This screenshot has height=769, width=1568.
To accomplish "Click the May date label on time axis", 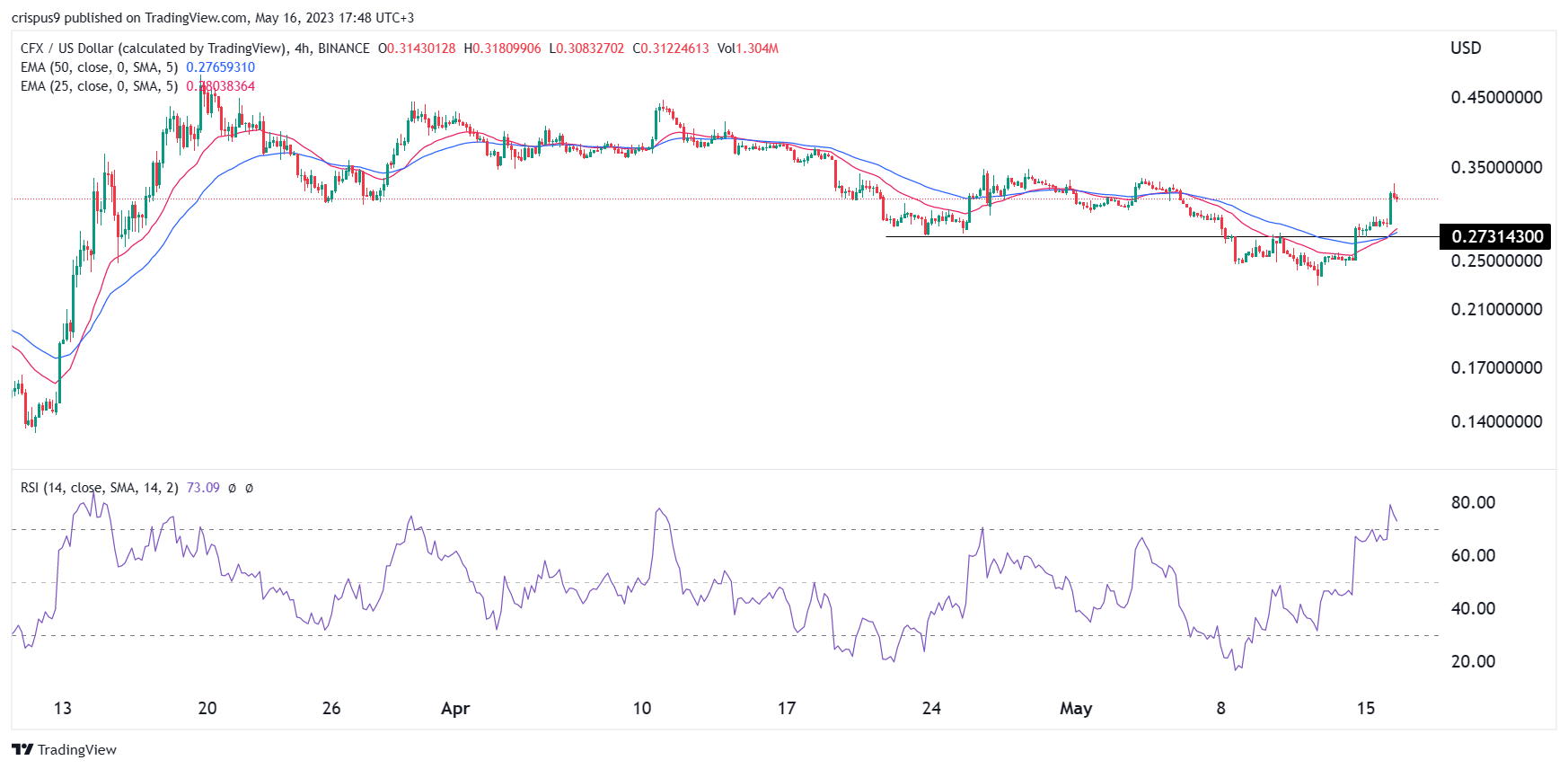I will (1076, 709).
